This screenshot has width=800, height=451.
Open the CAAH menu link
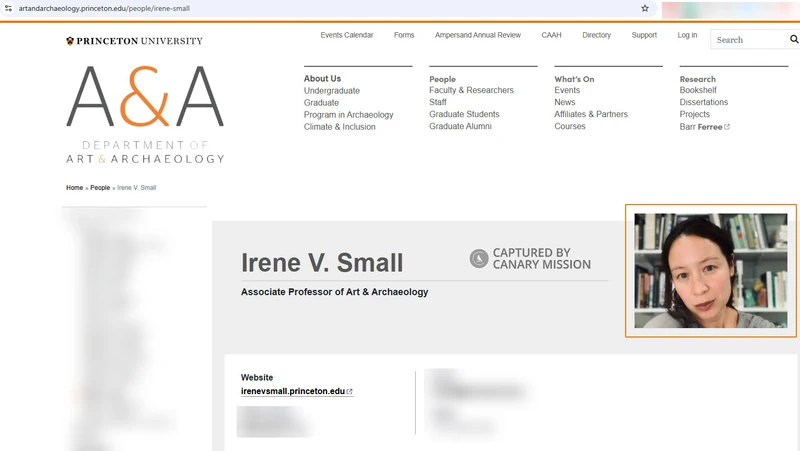pyautogui.click(x=551, y=35)
